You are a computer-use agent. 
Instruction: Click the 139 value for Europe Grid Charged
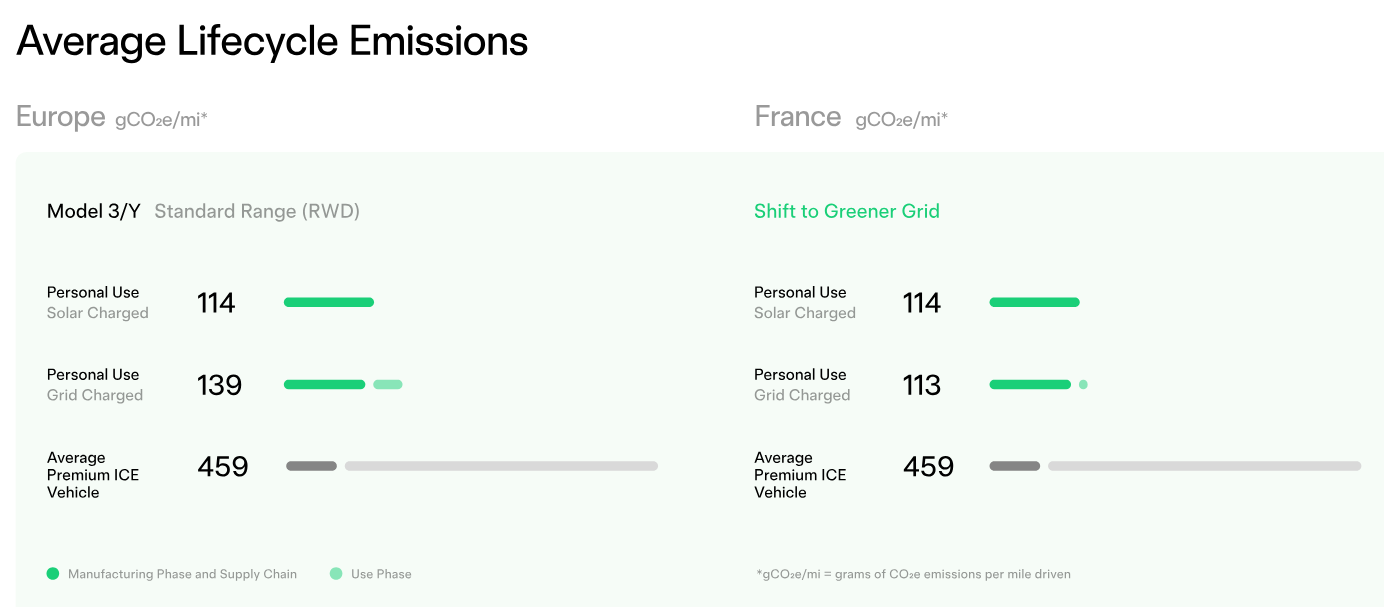point(220,385)
